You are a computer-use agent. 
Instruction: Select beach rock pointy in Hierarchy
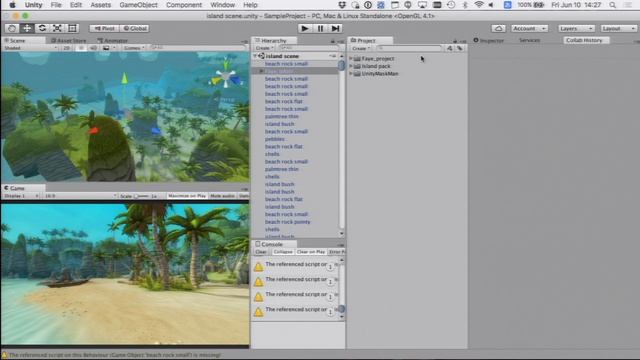287,222
